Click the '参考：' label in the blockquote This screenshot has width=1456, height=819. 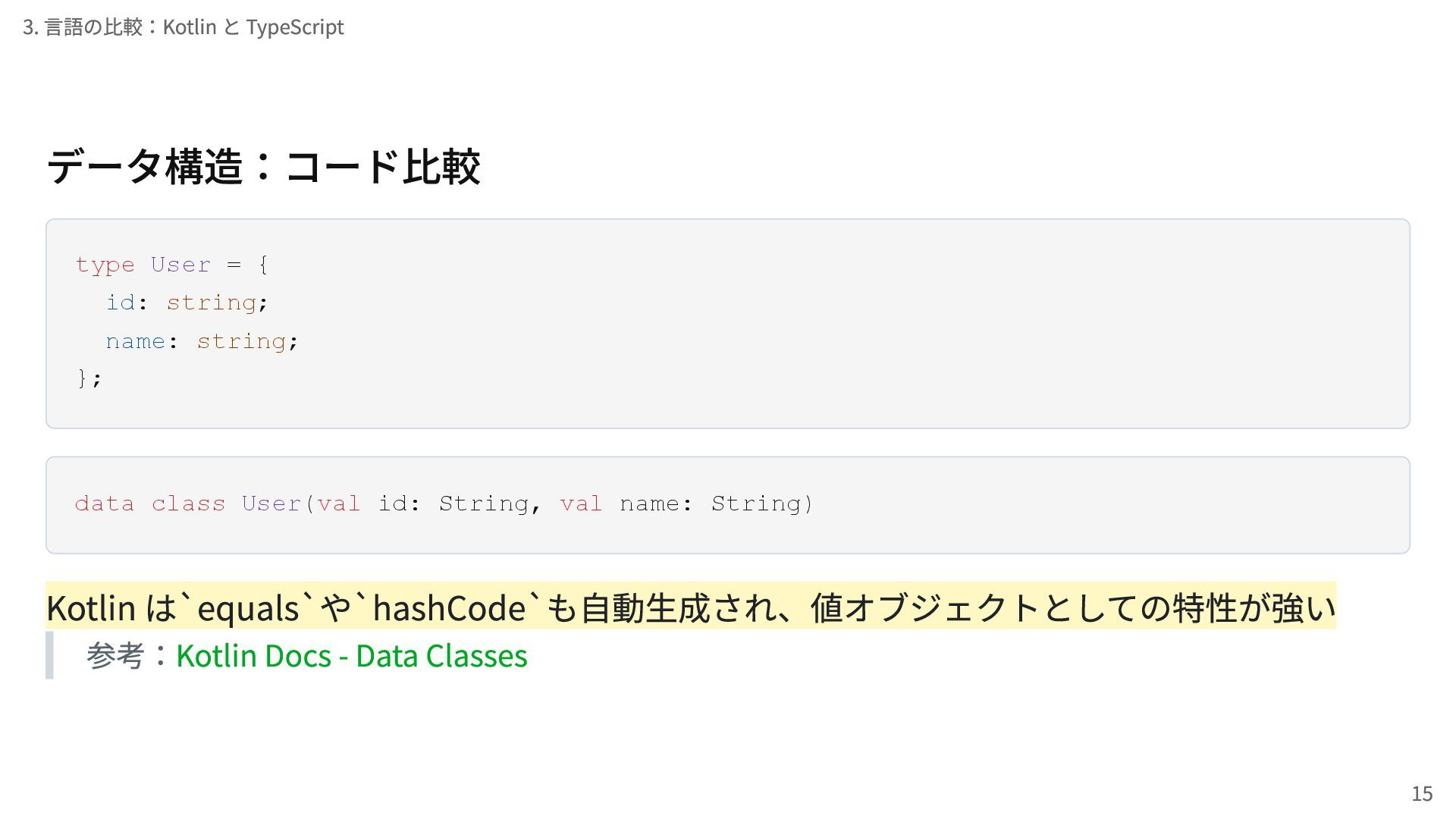click(127, 656)
